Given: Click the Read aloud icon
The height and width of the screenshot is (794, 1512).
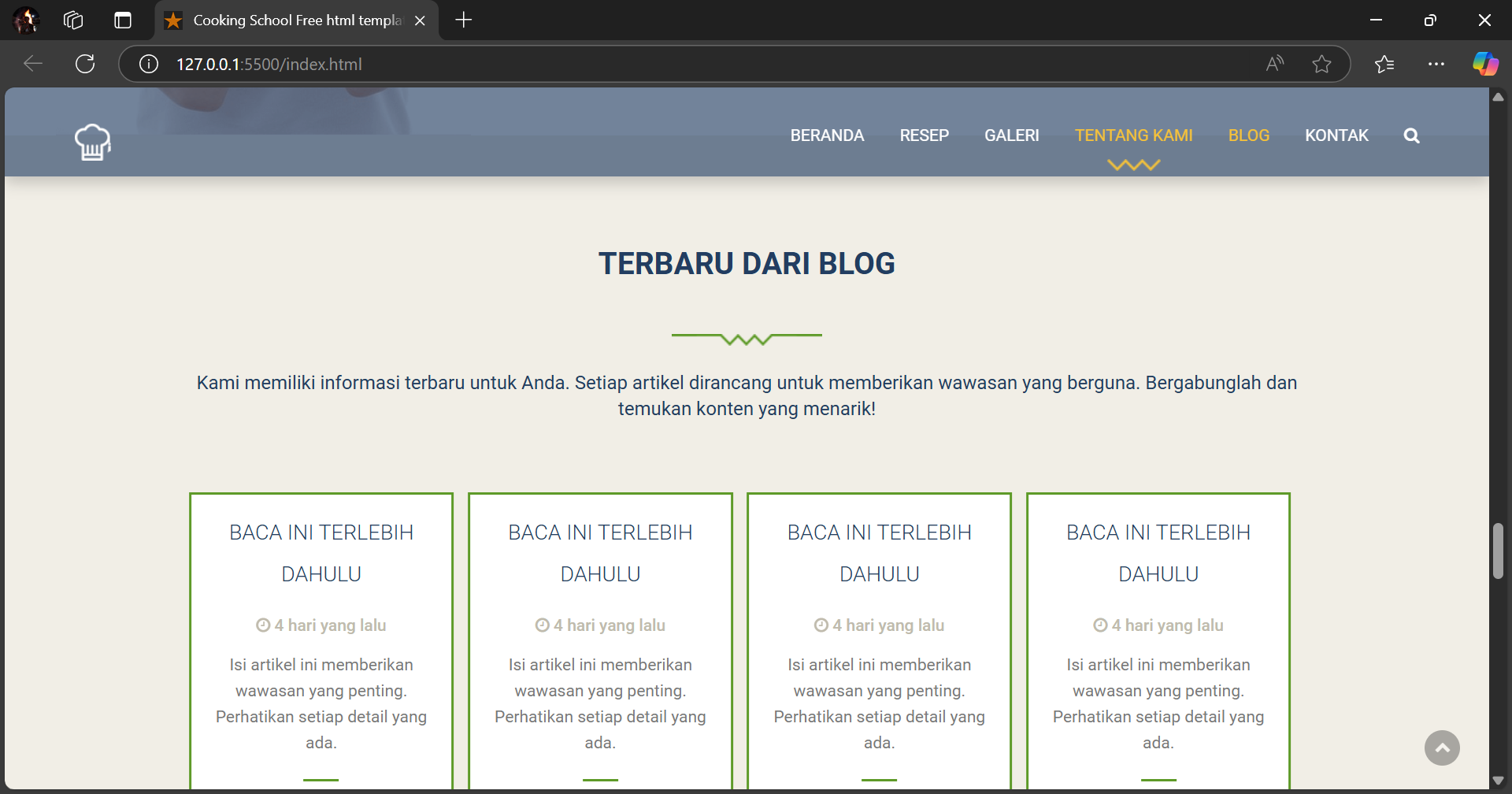Looking at the screenshot, I should pyautogui.click(x=1274, y=64).
